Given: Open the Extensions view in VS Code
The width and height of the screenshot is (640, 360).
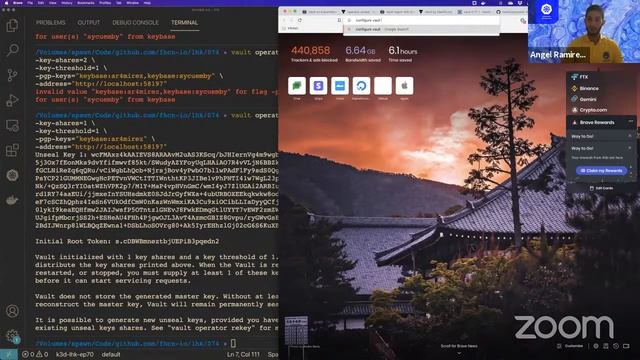Looking at the screenshot, I should (12, 150).
